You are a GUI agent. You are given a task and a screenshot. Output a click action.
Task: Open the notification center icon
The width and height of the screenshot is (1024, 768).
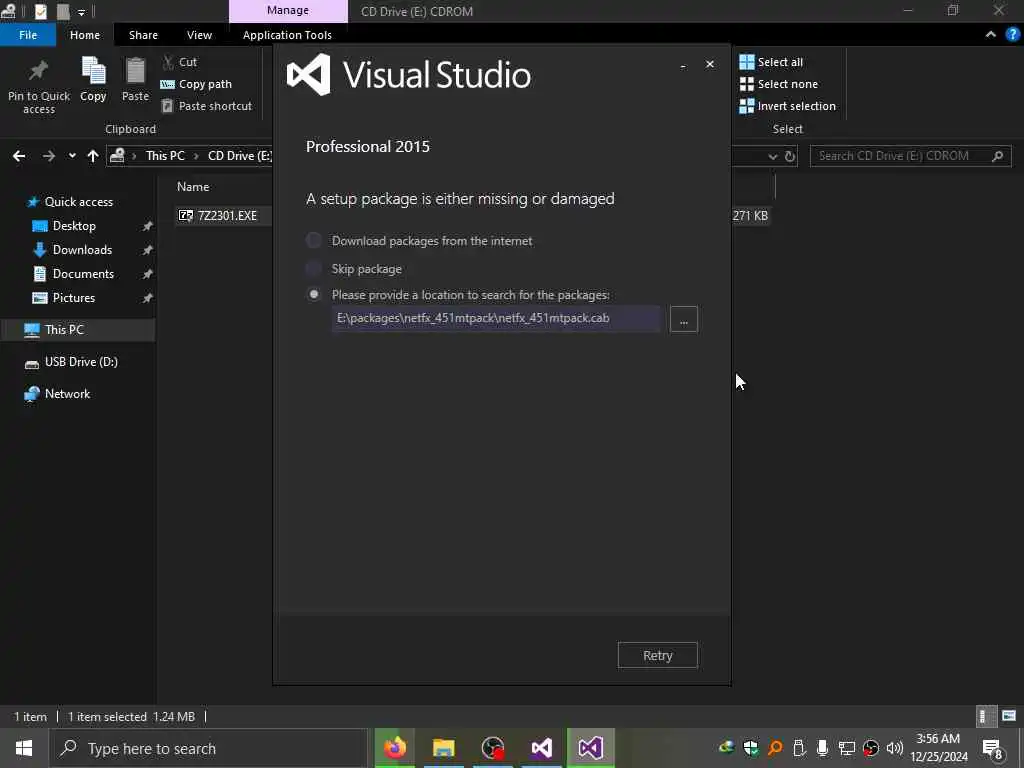[x=993, y=748]
